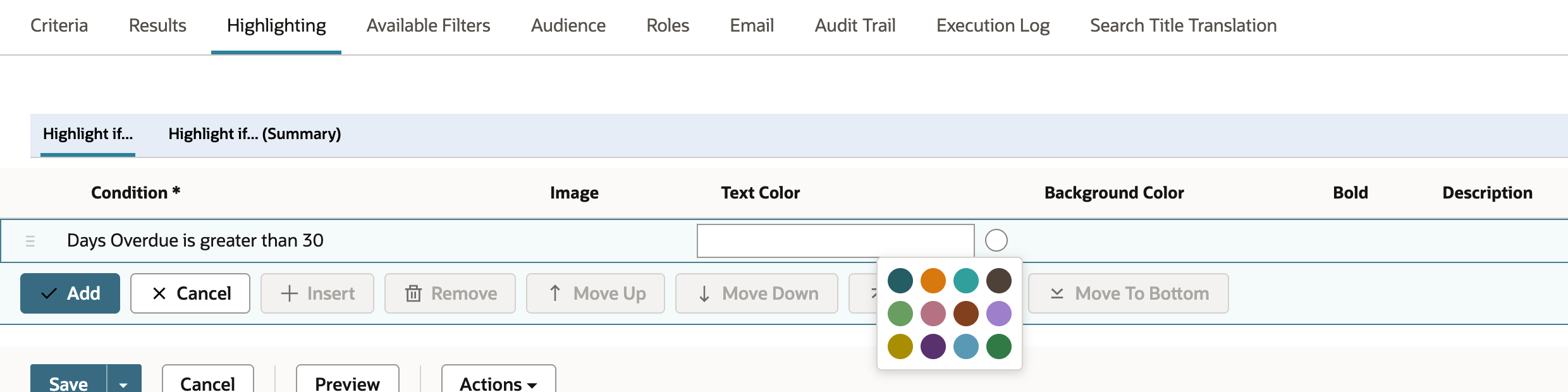Open the Roles tab
This screenshot has height=392, width=1568.
click(668, 26)
